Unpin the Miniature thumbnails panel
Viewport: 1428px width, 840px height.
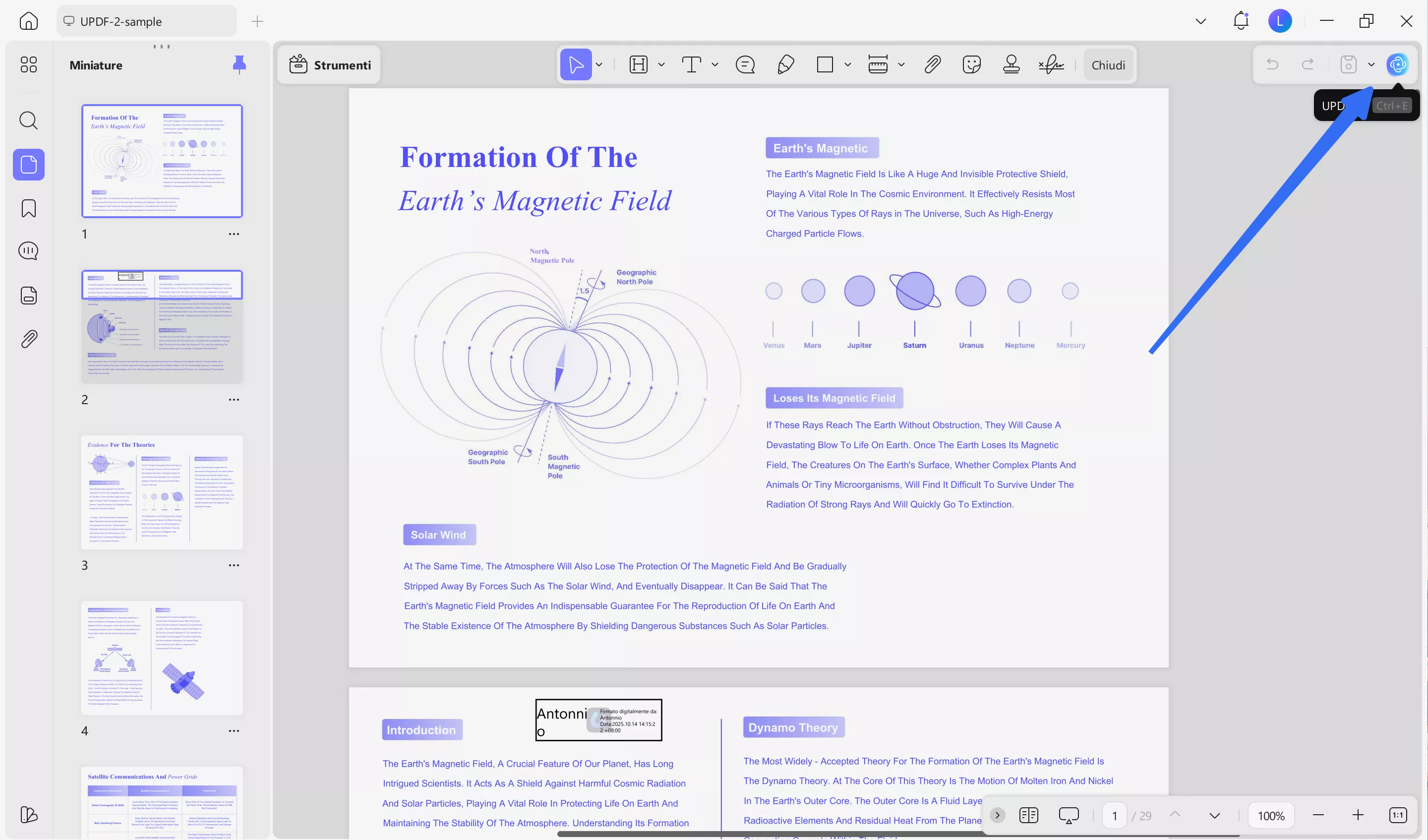(x=239, y=64)
